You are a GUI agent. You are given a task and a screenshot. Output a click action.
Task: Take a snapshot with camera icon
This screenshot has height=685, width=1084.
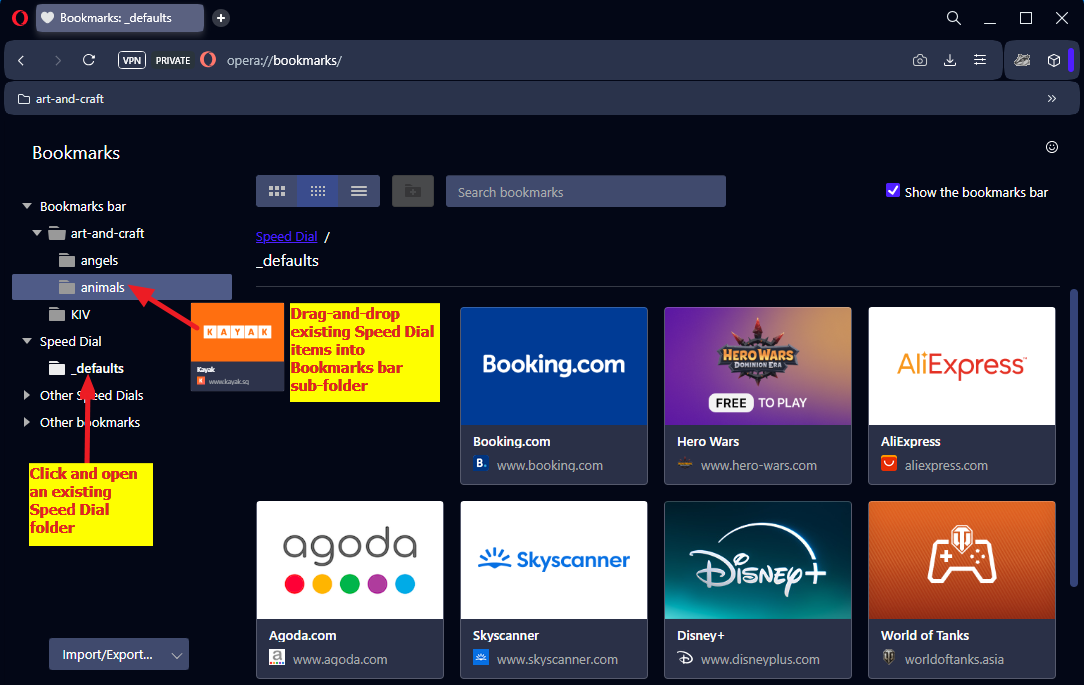coord(919,60)
